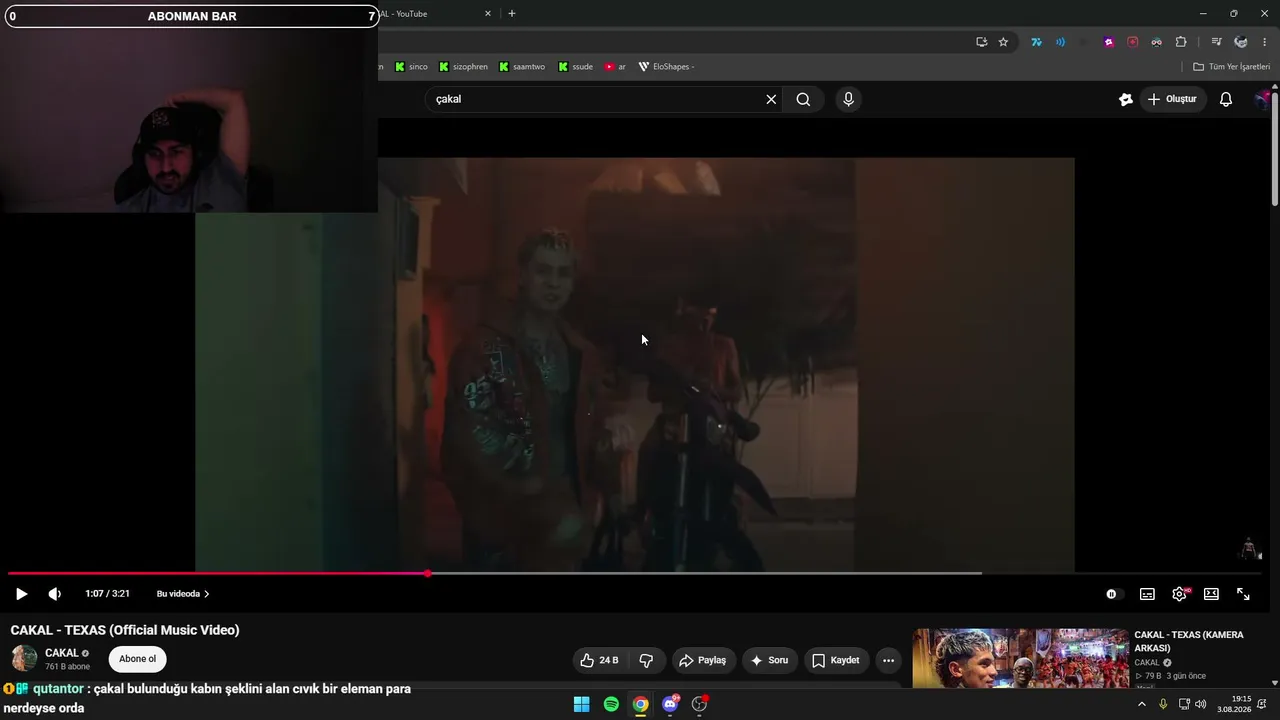Click the install app icon in address bar
1280x720 pixels.
tap(981, 42)
